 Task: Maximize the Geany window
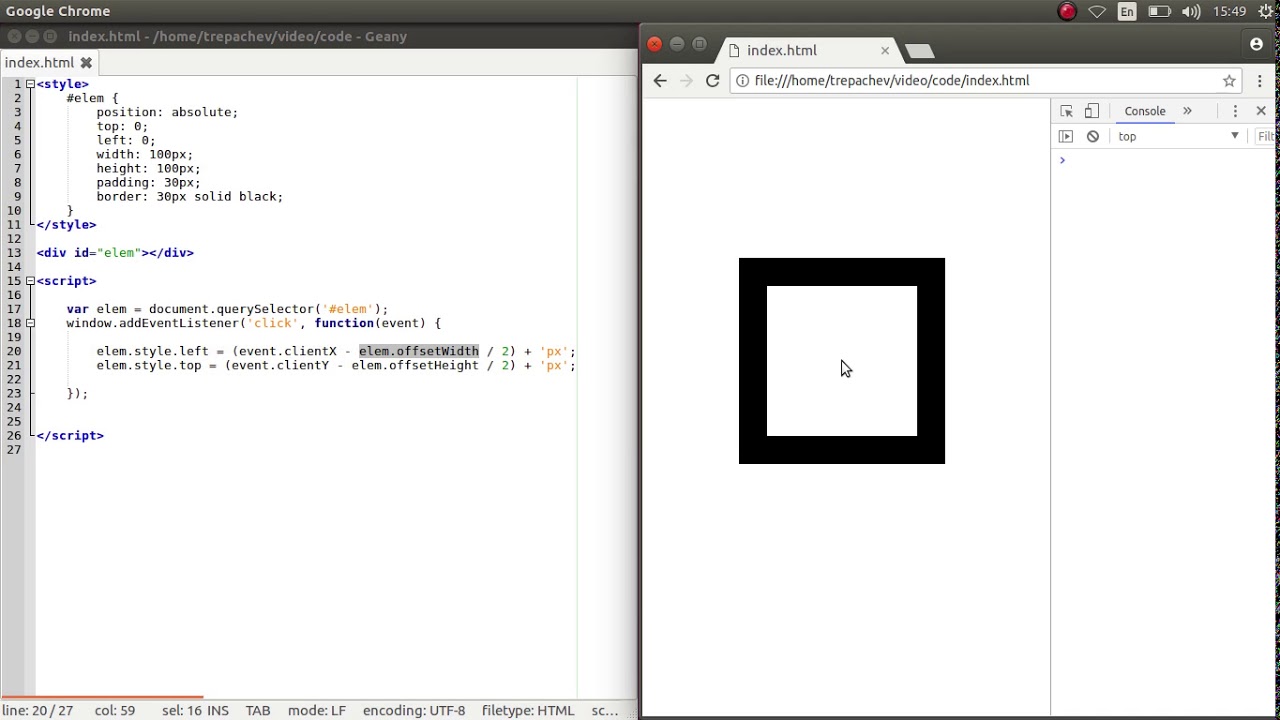tap(51, 37)
